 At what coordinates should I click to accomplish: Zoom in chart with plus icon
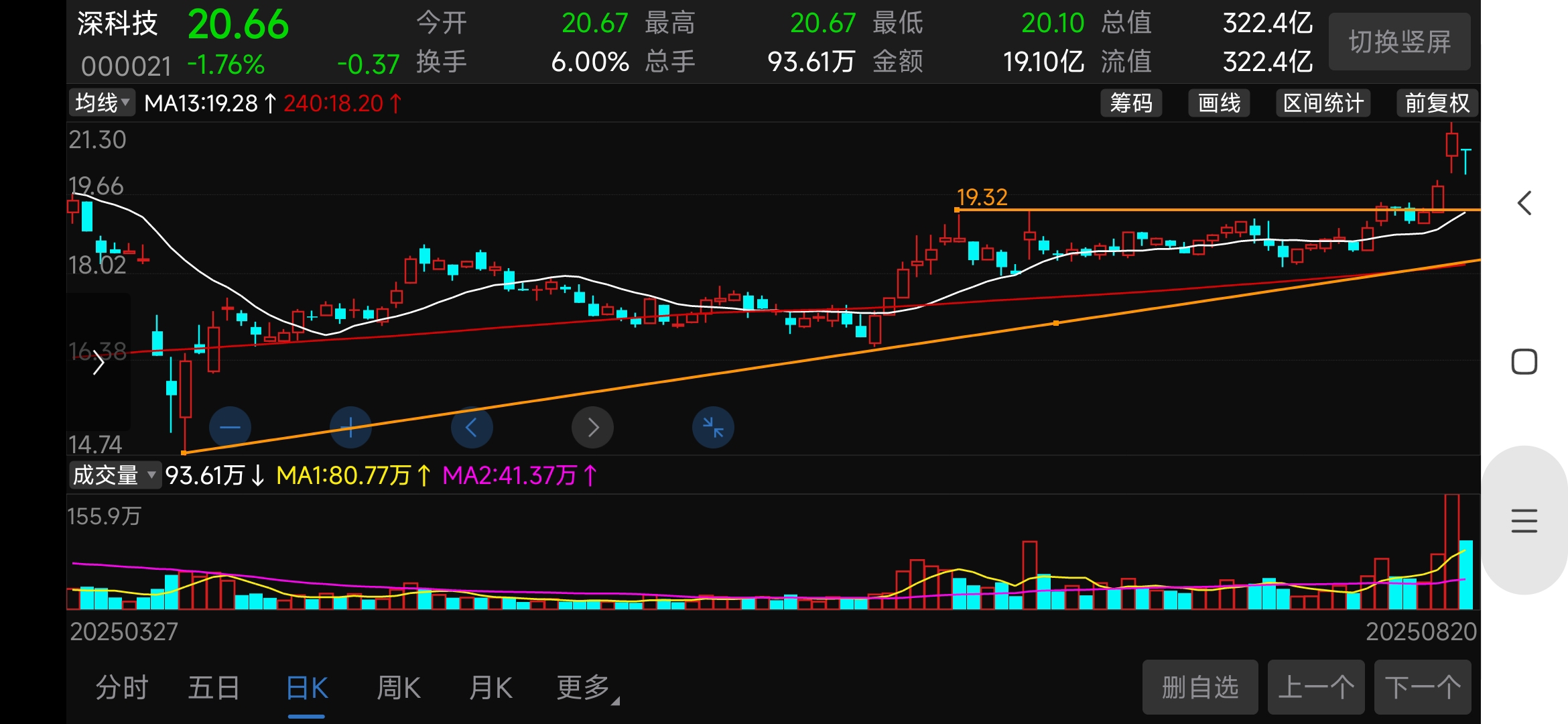coord(350,427)
